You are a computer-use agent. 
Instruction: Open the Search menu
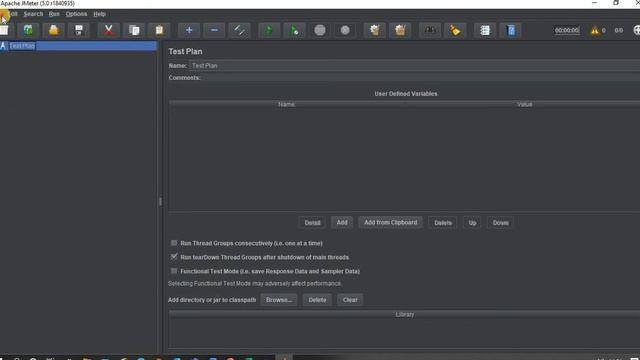pos(33,14)
